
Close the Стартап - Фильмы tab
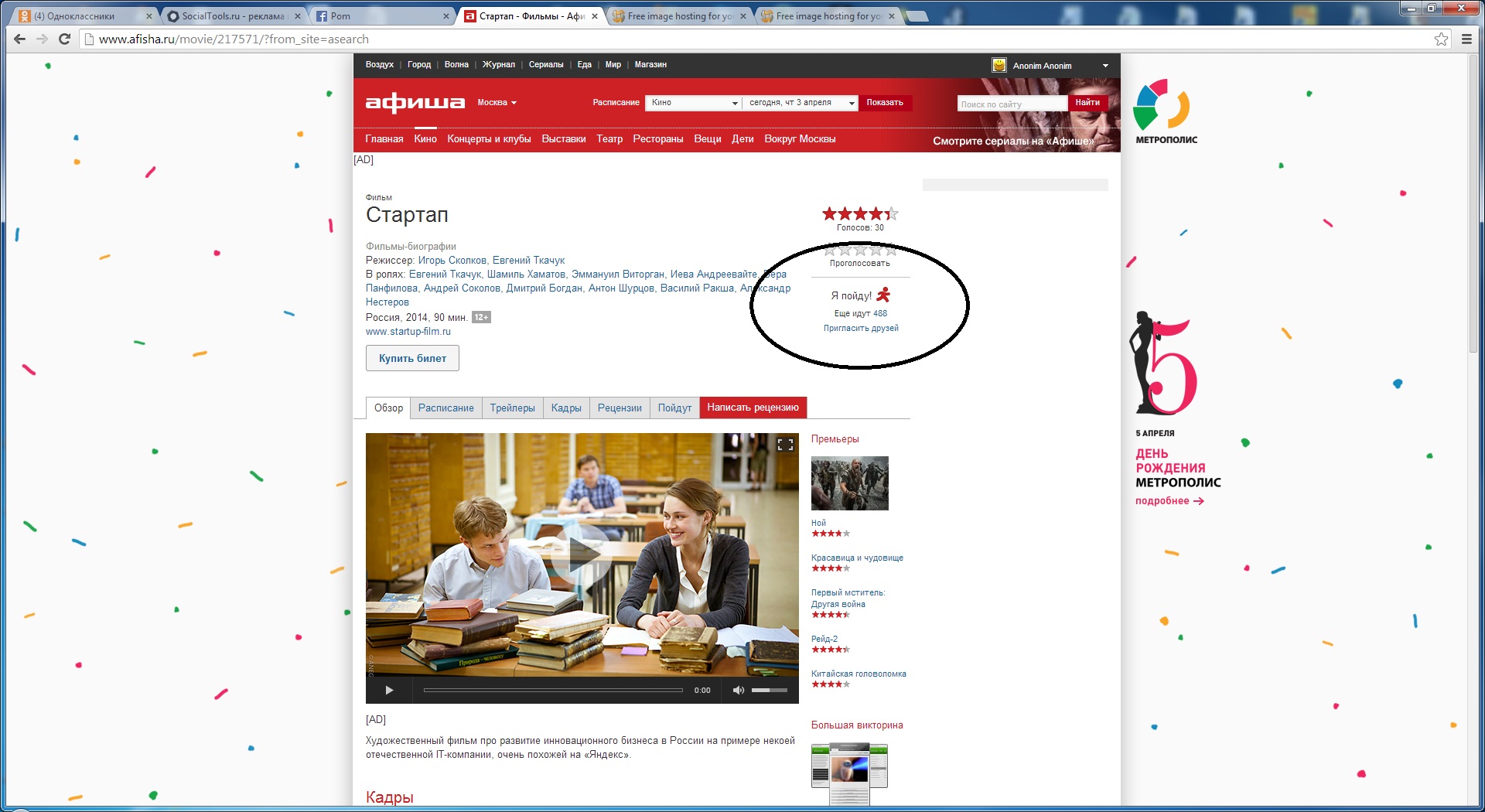pyautogui.click(x=595, y=16)
